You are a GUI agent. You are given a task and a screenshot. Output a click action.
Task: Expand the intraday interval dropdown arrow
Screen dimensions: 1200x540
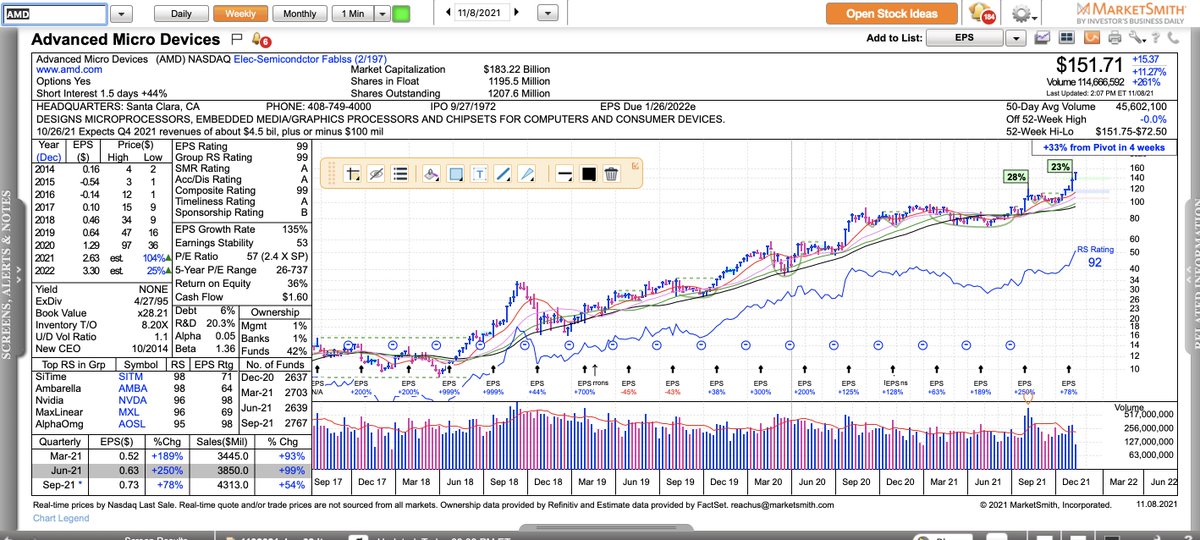coord(381,14)
